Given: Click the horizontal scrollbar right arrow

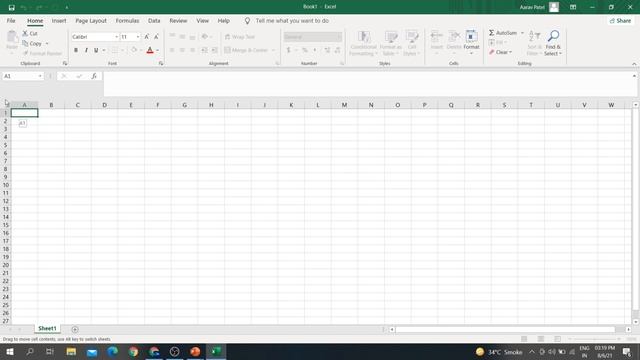Looking at the screenshot, I should click(628, 329).
